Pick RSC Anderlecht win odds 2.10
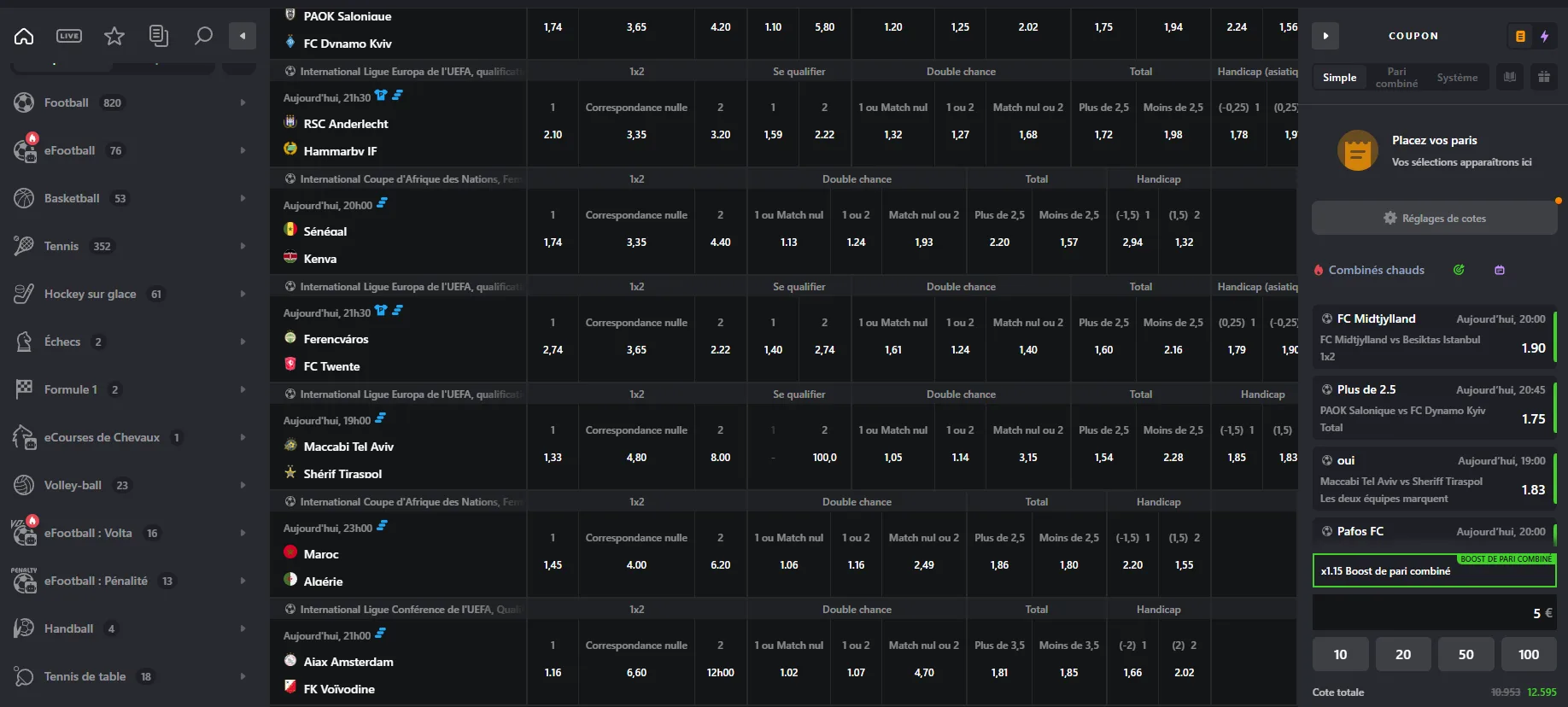Viewport: 1568px width, 707px height. pyautogui.click(x=553, y=135)
